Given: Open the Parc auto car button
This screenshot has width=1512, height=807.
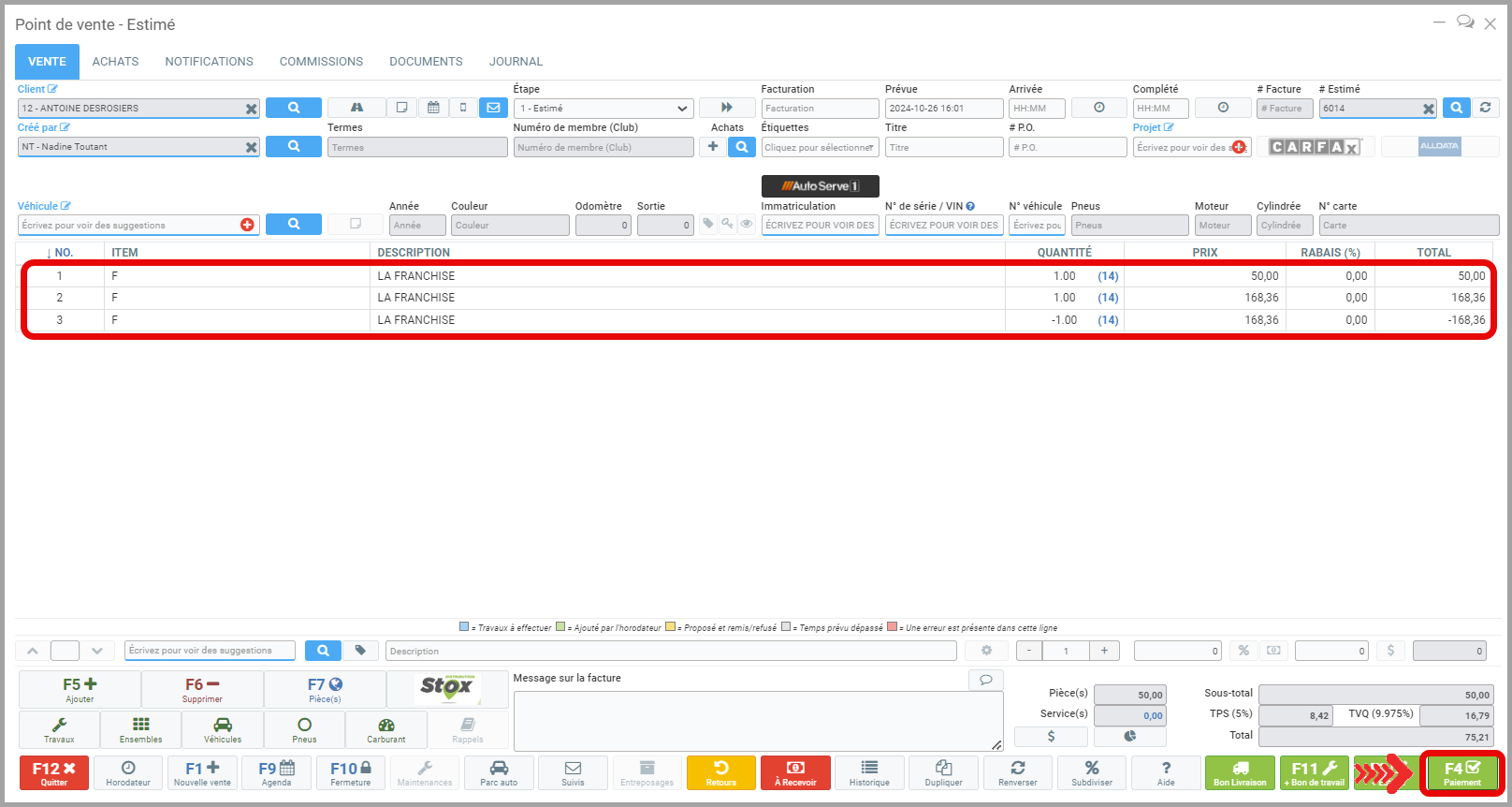Looking at the screenshot, I should (x=499, y=773).
